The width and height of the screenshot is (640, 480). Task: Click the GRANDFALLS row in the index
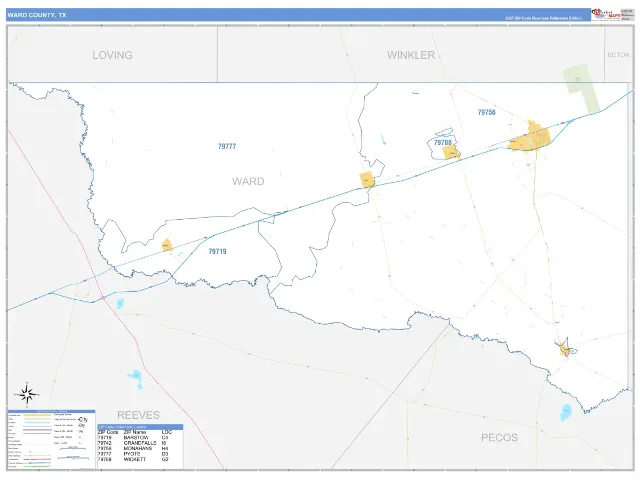(x=136, y=443)
